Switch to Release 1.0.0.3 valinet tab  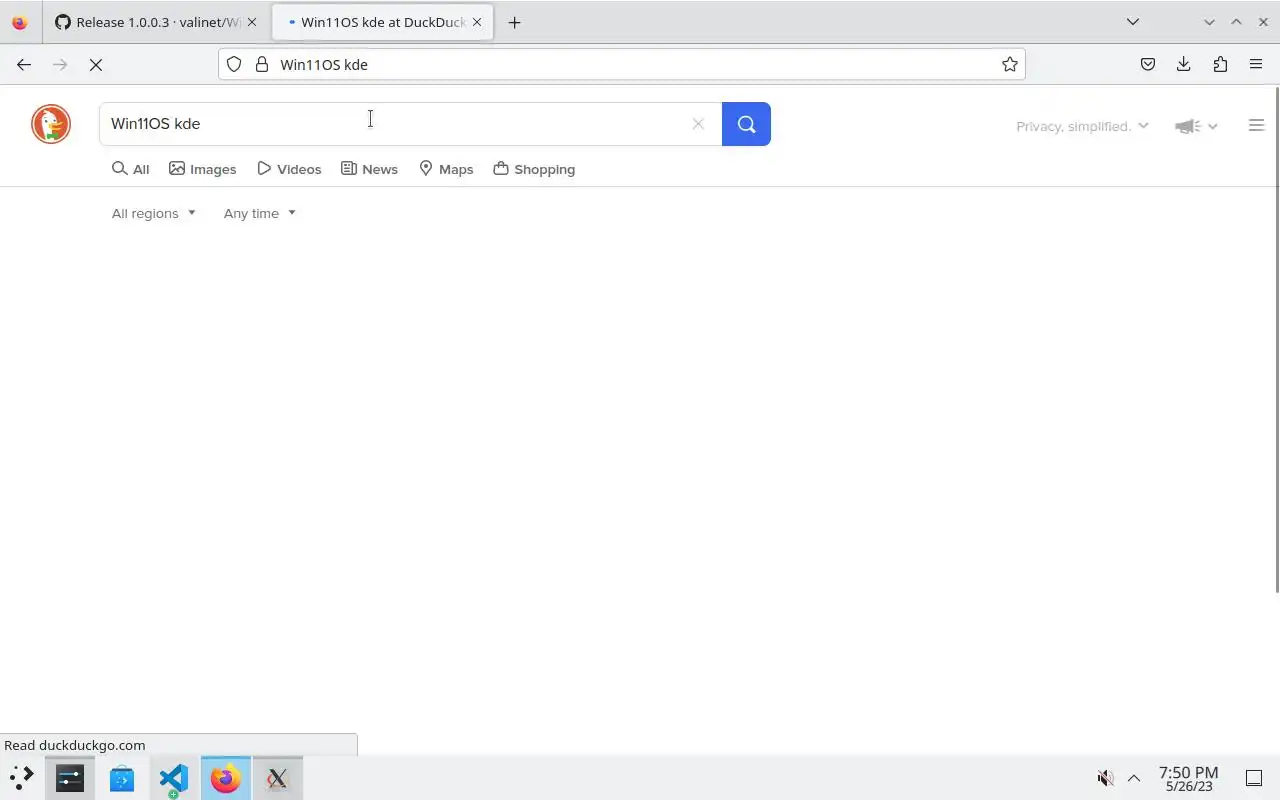click(x=156, y=22)
